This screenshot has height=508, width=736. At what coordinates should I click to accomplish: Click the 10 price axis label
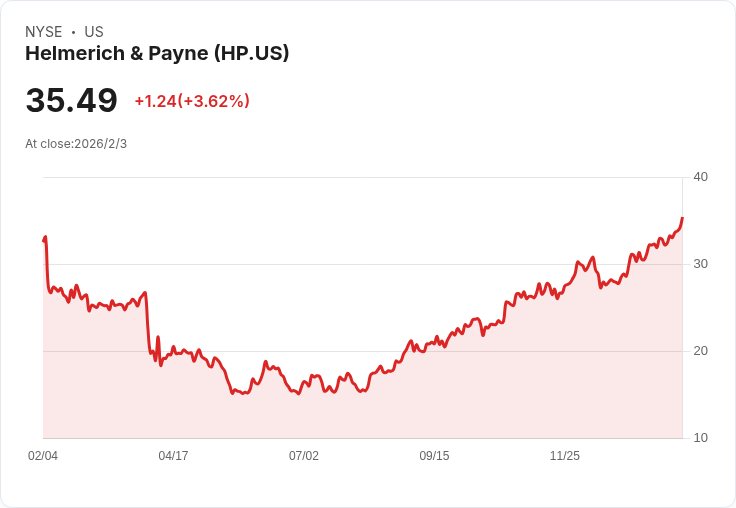click(x=700, y=438)
